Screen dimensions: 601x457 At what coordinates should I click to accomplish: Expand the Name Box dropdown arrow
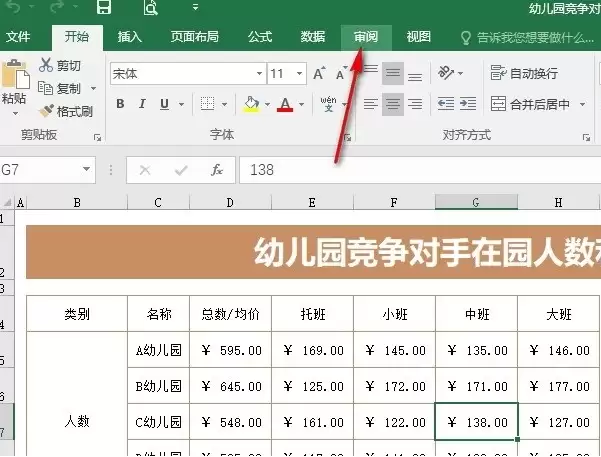87,169
